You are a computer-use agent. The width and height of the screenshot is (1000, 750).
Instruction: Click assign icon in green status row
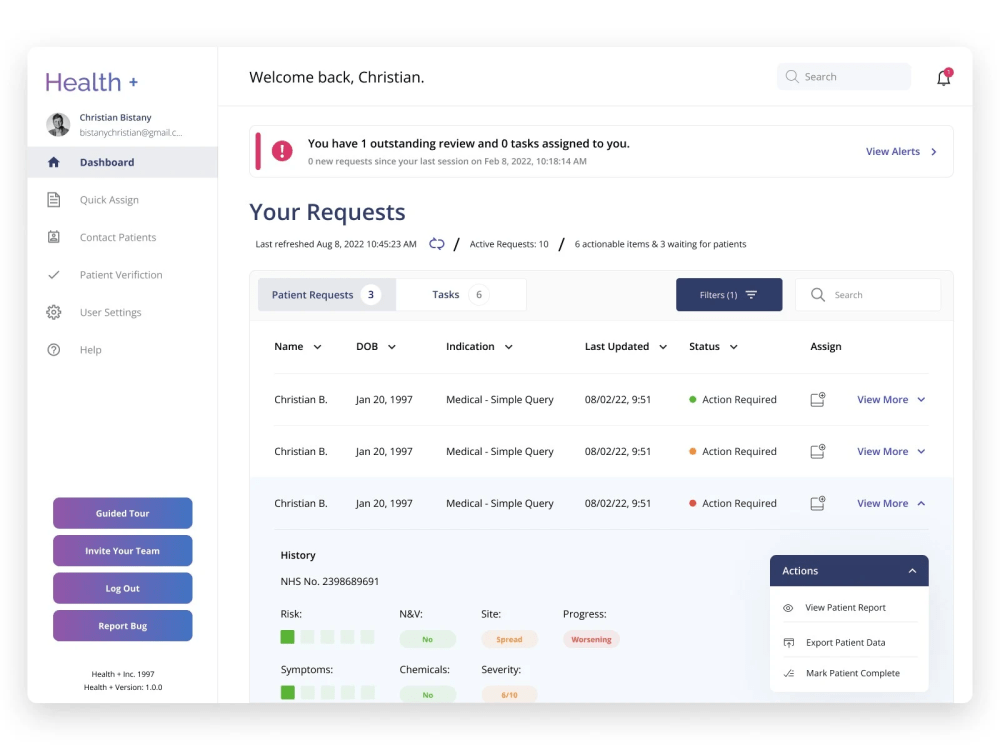pyautogui.click(x=818, y=399)
